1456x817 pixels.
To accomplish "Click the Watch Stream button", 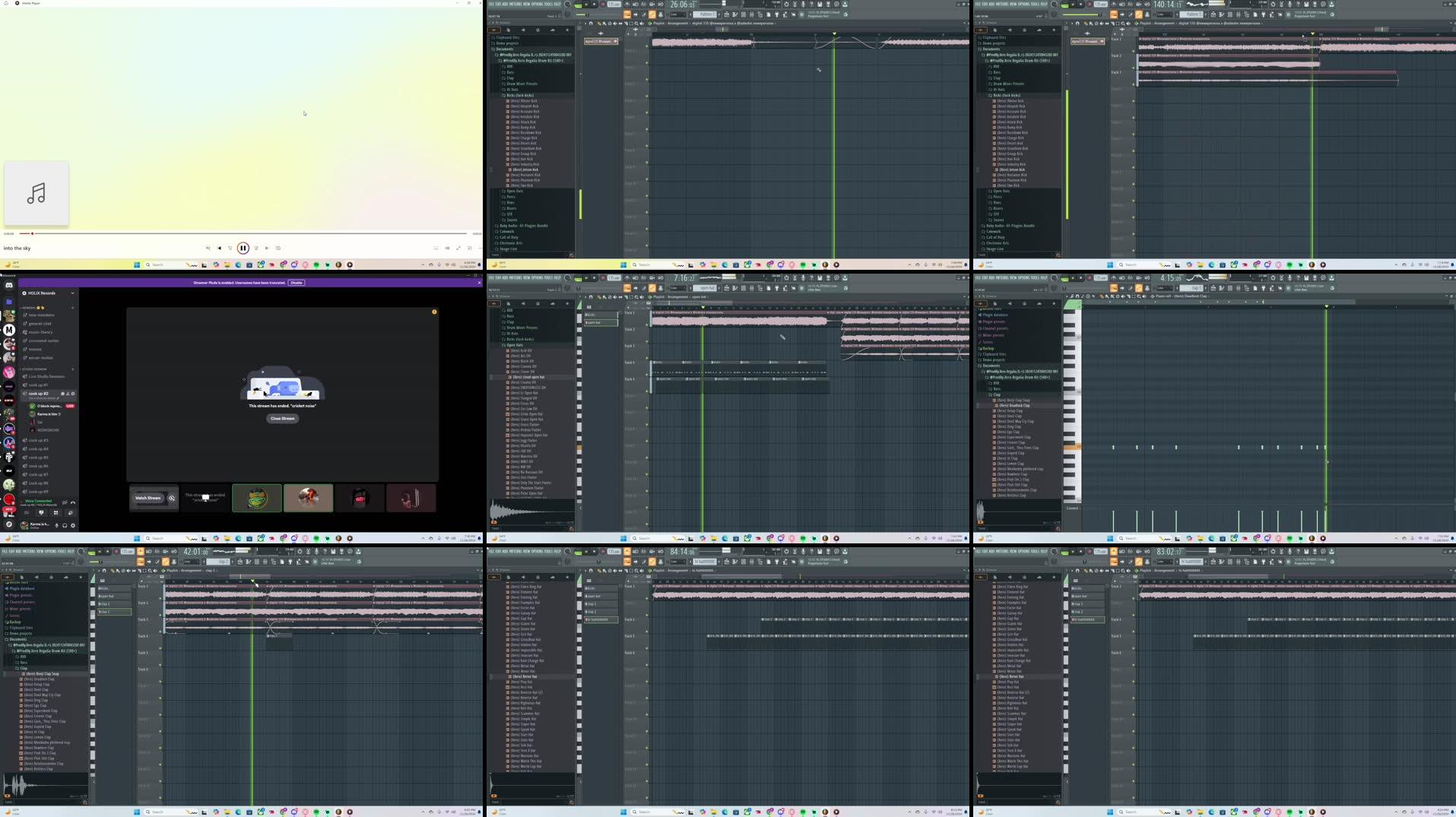I will coord(148,499).
